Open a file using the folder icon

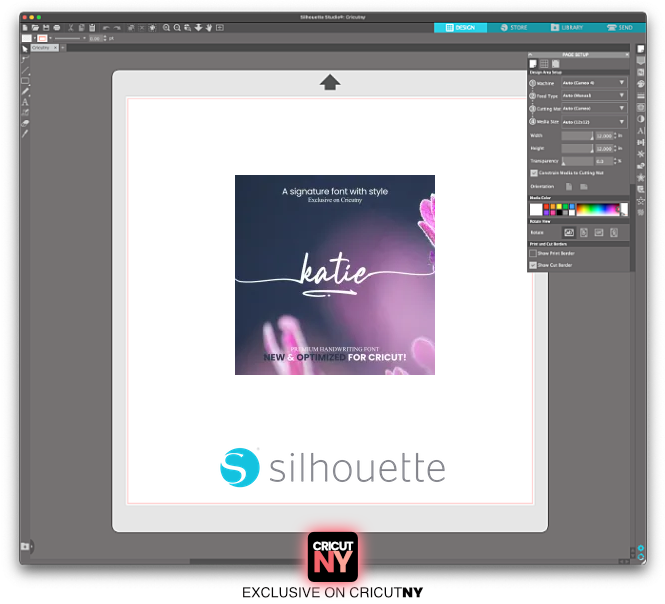point(35,28)
